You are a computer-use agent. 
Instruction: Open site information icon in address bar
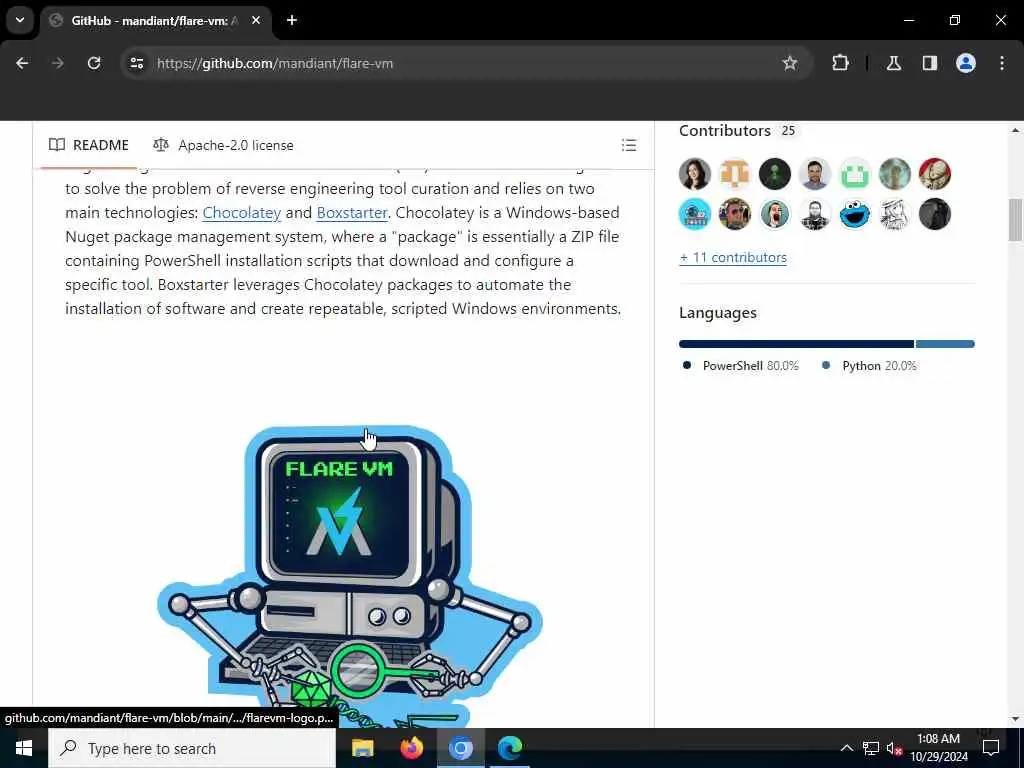136,63
